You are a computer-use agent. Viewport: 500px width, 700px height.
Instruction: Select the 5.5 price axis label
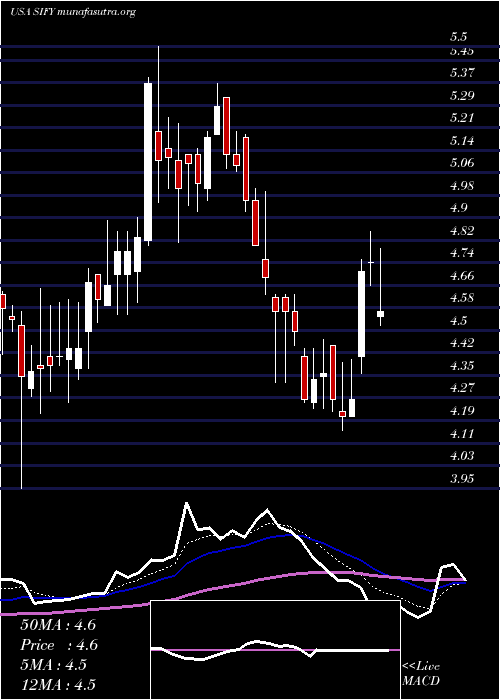tap(458, 37)
